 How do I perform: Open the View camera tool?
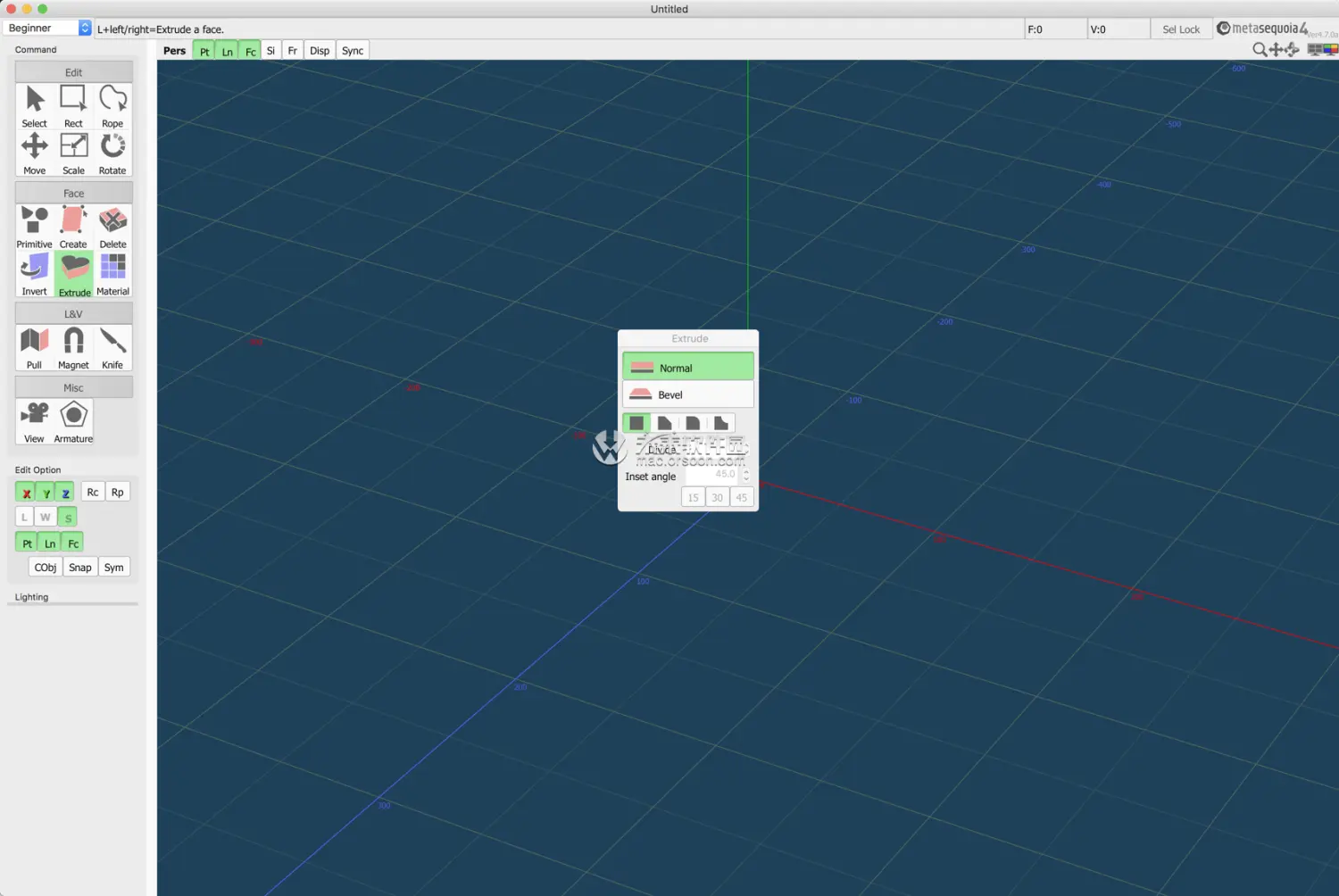tap(35, 421)
